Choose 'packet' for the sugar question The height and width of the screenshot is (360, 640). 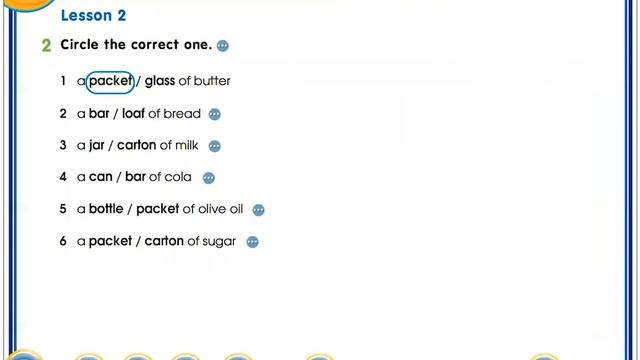(110, 241)
